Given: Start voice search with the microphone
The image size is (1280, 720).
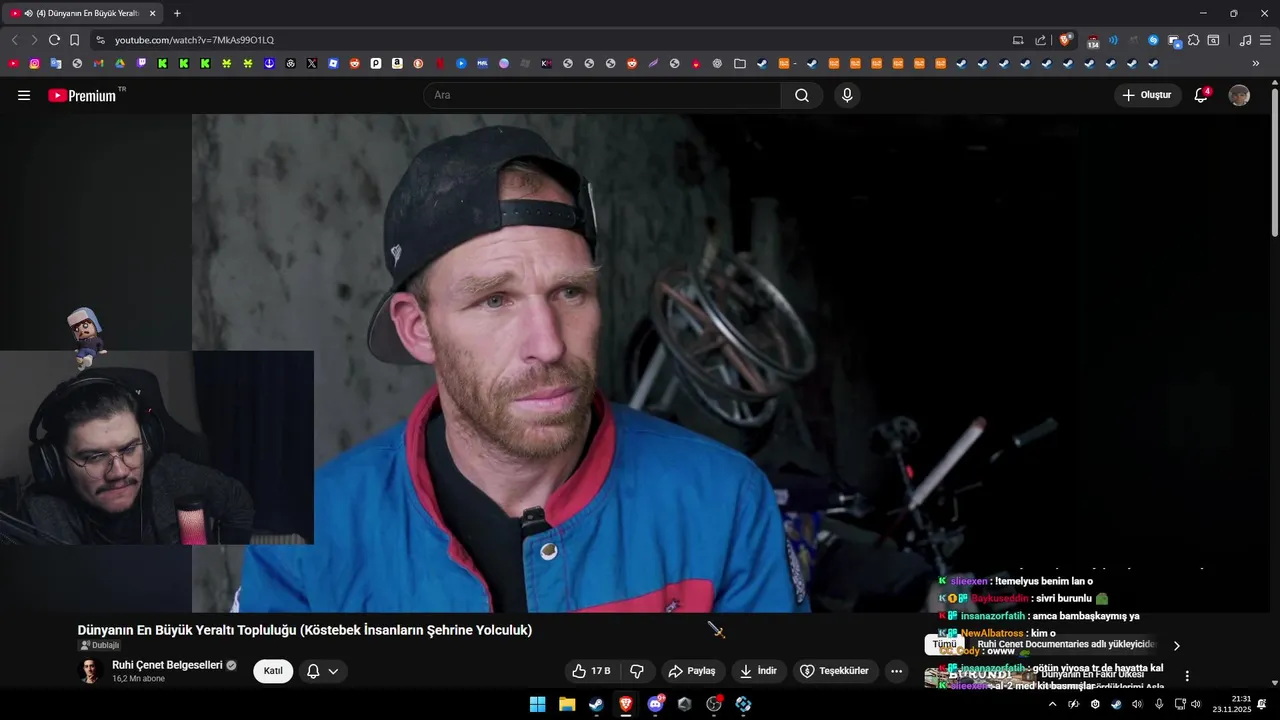Looking at the screenshot, I should (x=847, y=95).
